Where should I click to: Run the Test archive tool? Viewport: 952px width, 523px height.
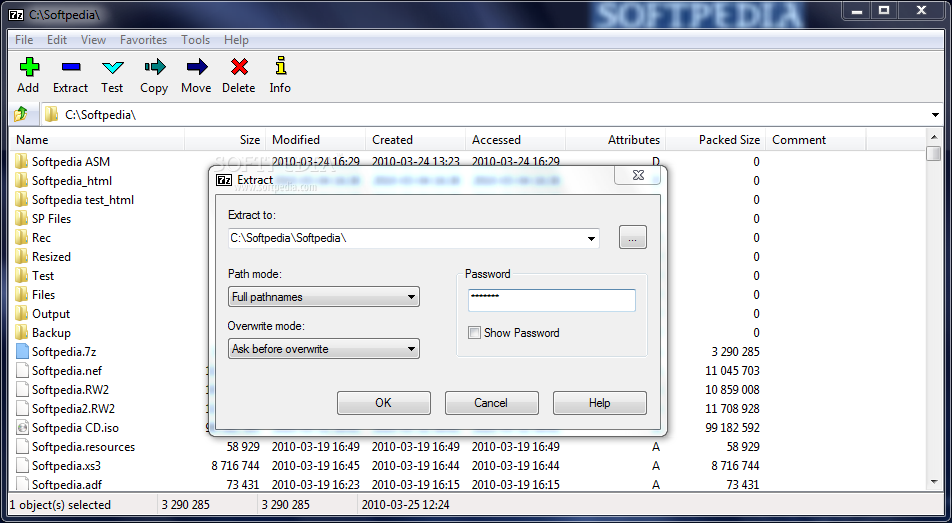tap(112, 67)
